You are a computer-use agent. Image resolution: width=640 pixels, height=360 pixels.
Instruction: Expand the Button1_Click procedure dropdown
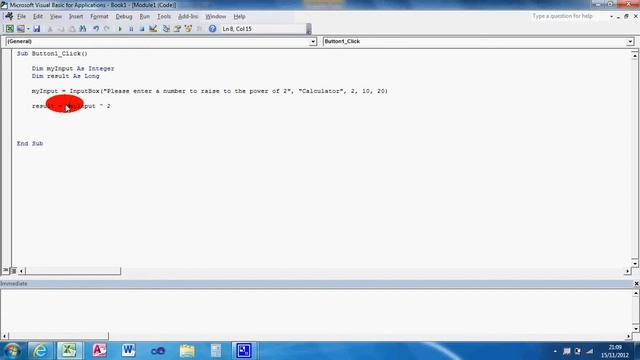[x=630, y=42]
